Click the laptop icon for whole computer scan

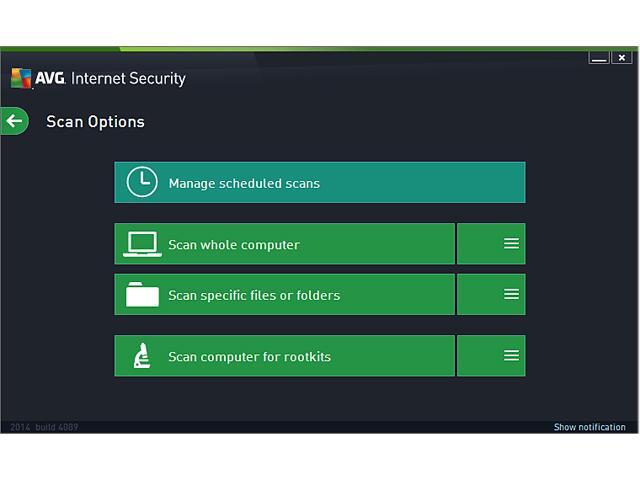142,244
